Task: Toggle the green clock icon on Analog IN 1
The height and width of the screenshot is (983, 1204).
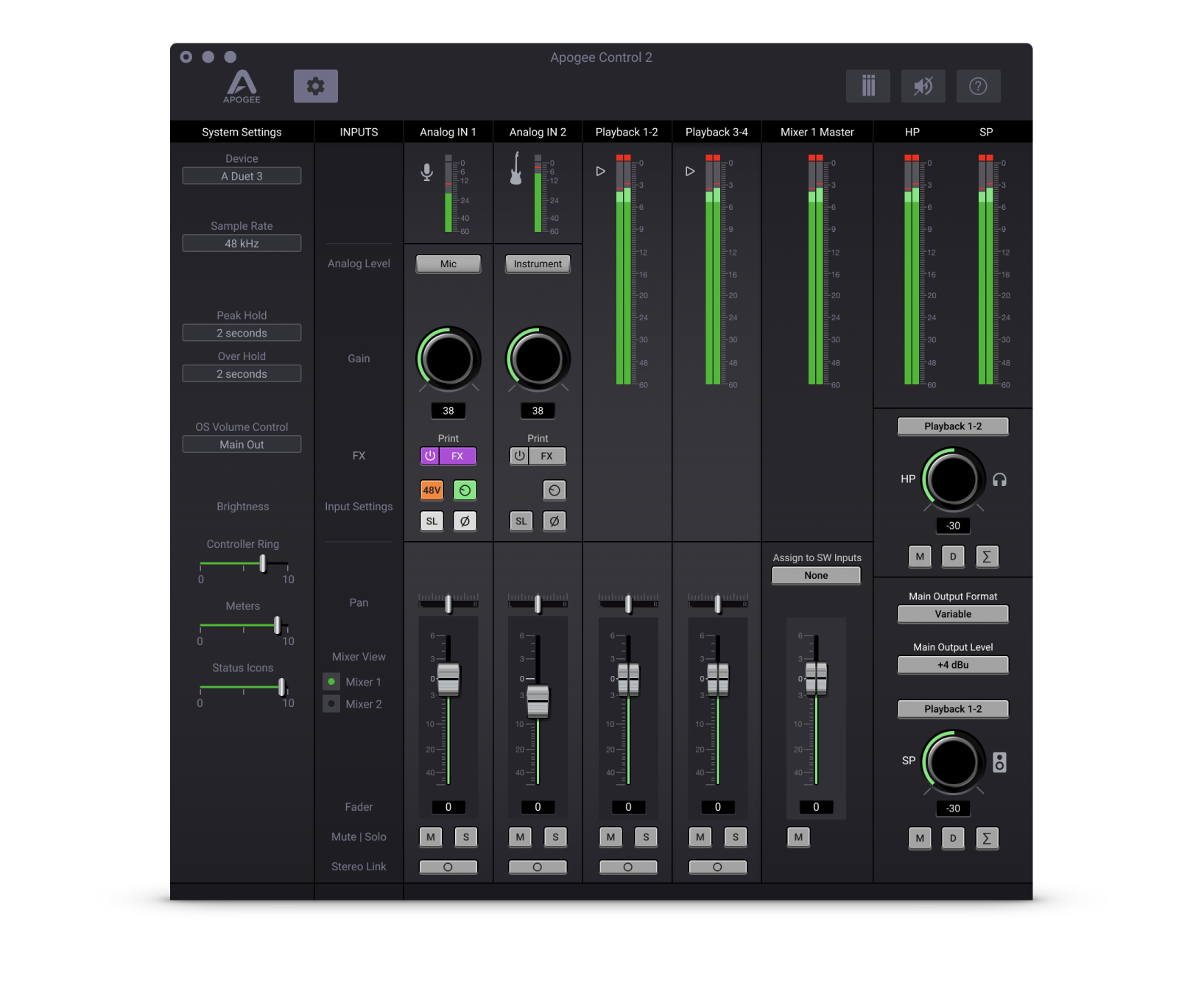Action: click(465, 490)
